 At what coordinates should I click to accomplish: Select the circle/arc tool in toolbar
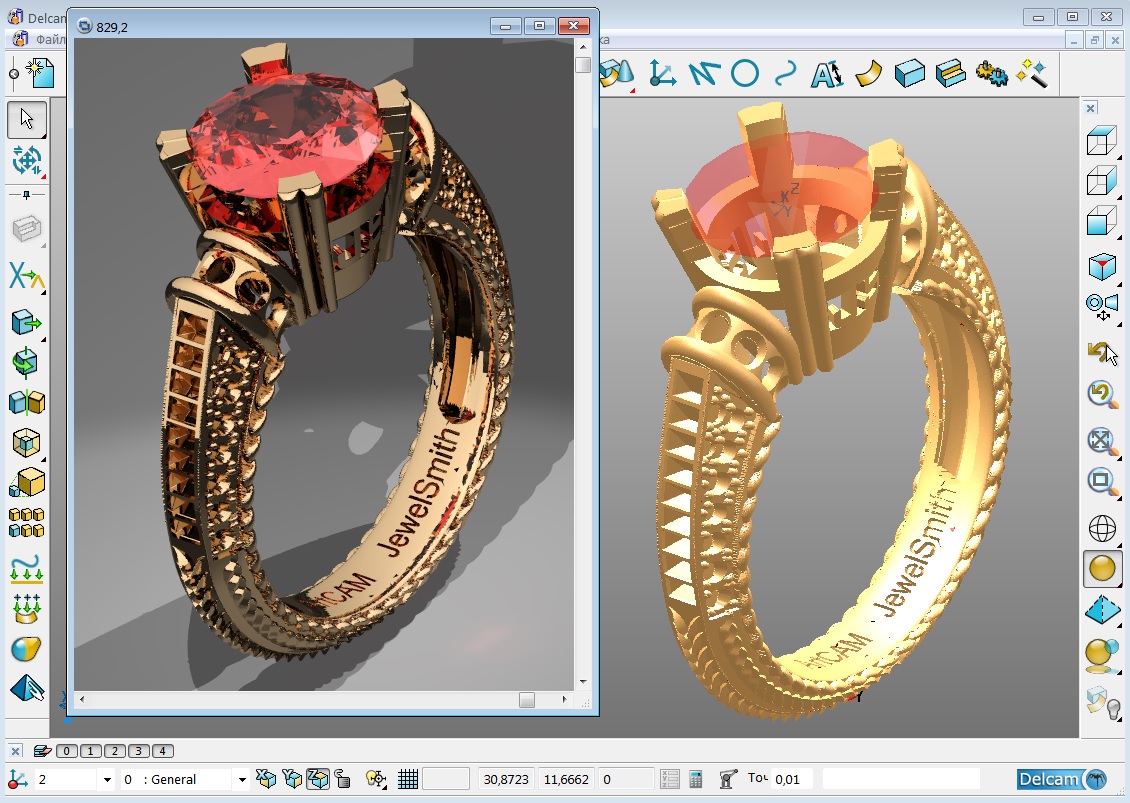[x=745, y=73]
